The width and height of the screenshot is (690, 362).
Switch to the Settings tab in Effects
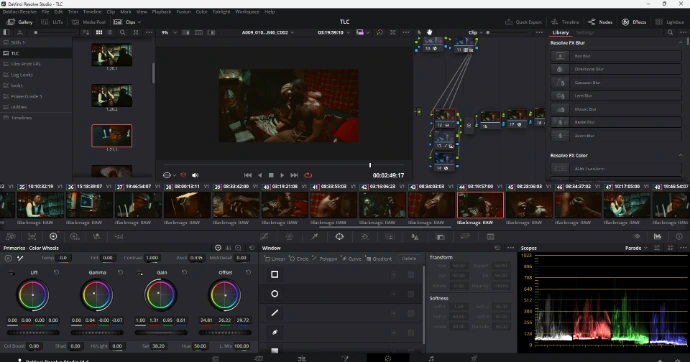(x=585, y=33)
